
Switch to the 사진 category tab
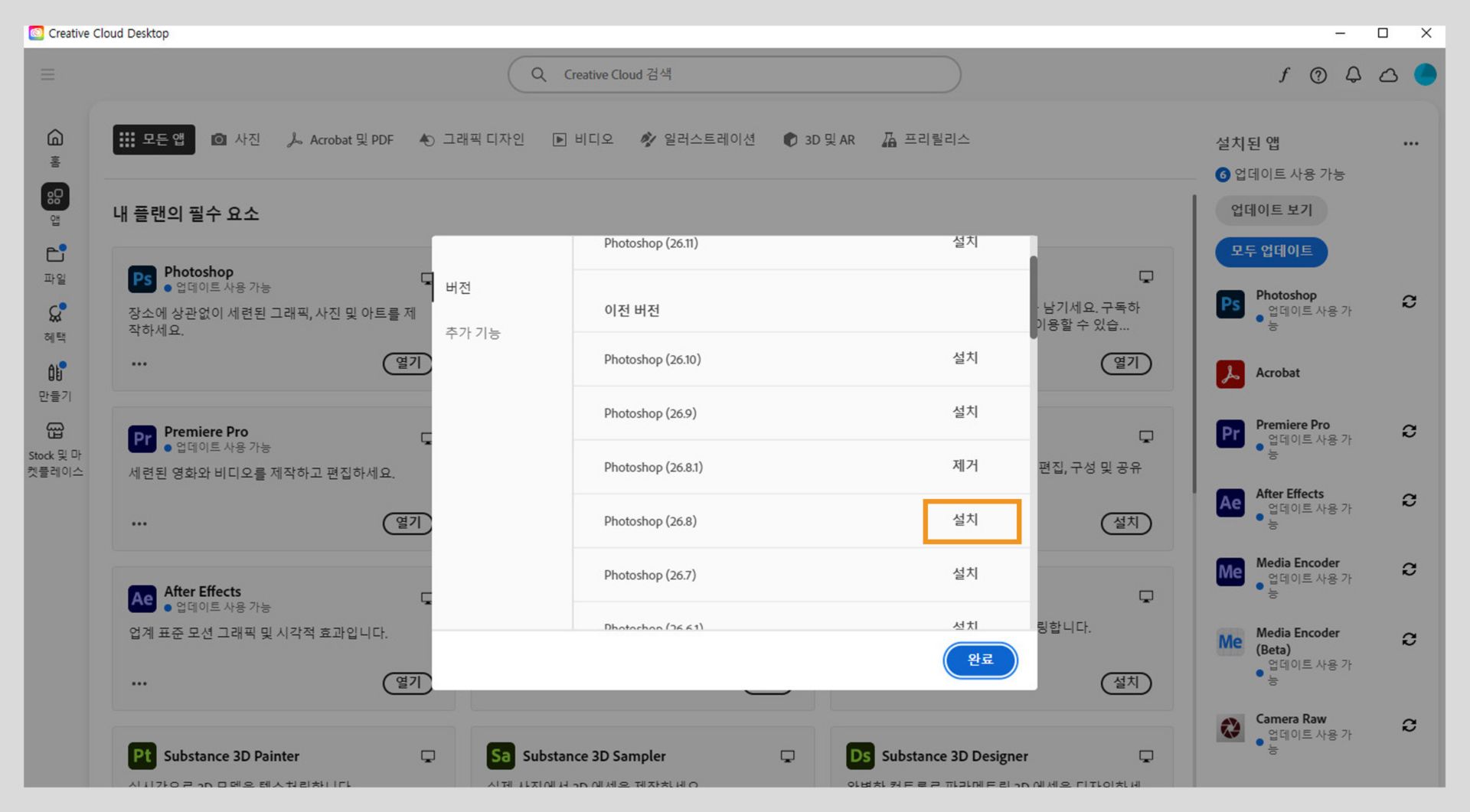click(236, 139)
